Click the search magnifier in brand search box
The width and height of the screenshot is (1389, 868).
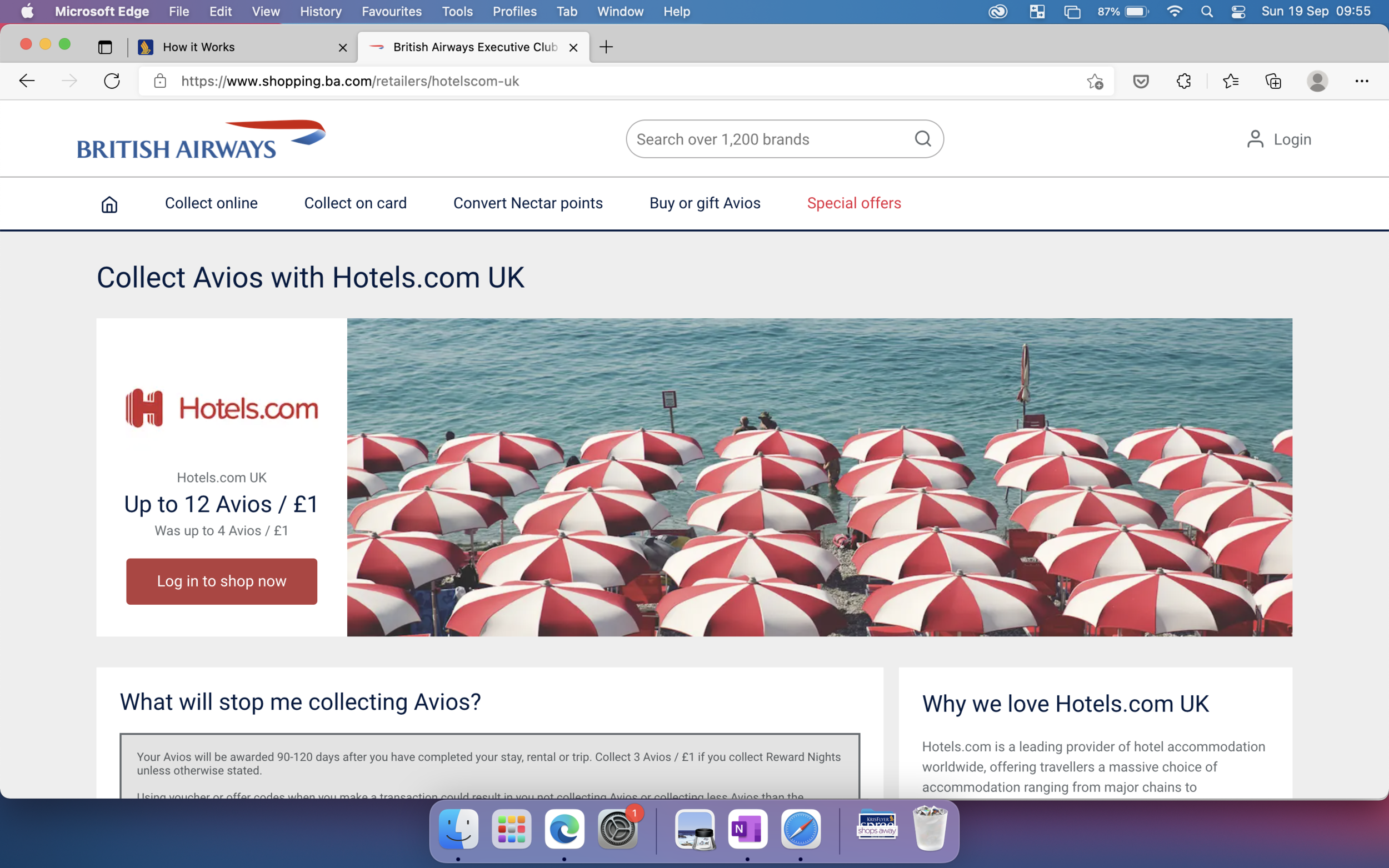pyautogui.click(x=922, y=139)
